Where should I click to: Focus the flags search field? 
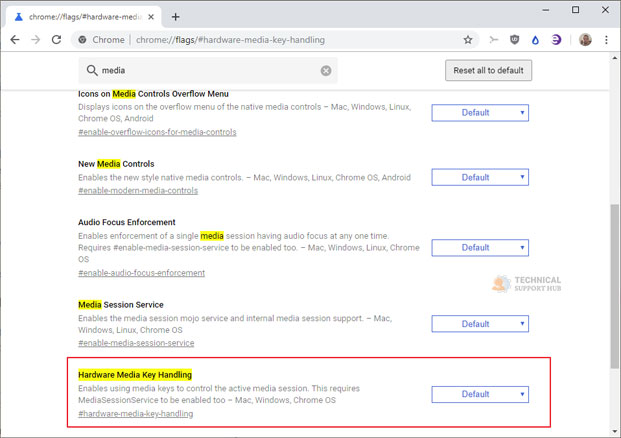coord(208,70)
